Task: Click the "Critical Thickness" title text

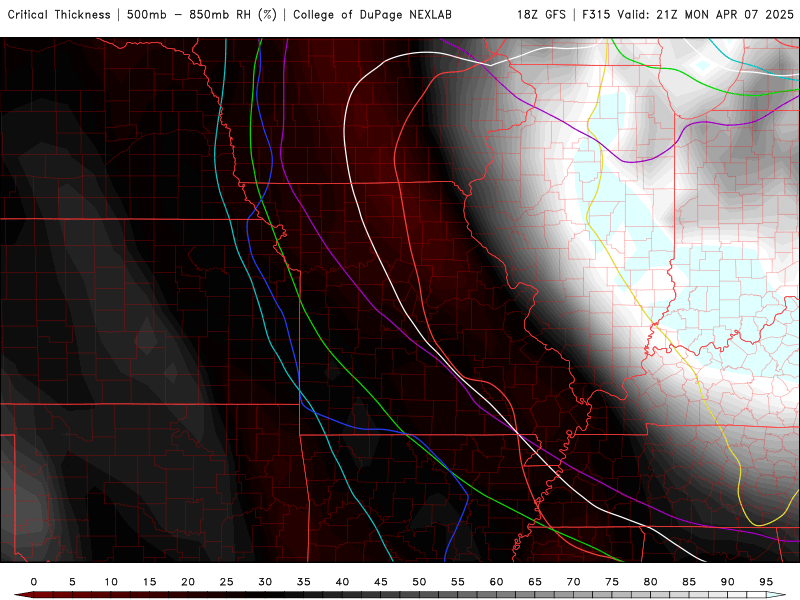Action: coord(59,15)
